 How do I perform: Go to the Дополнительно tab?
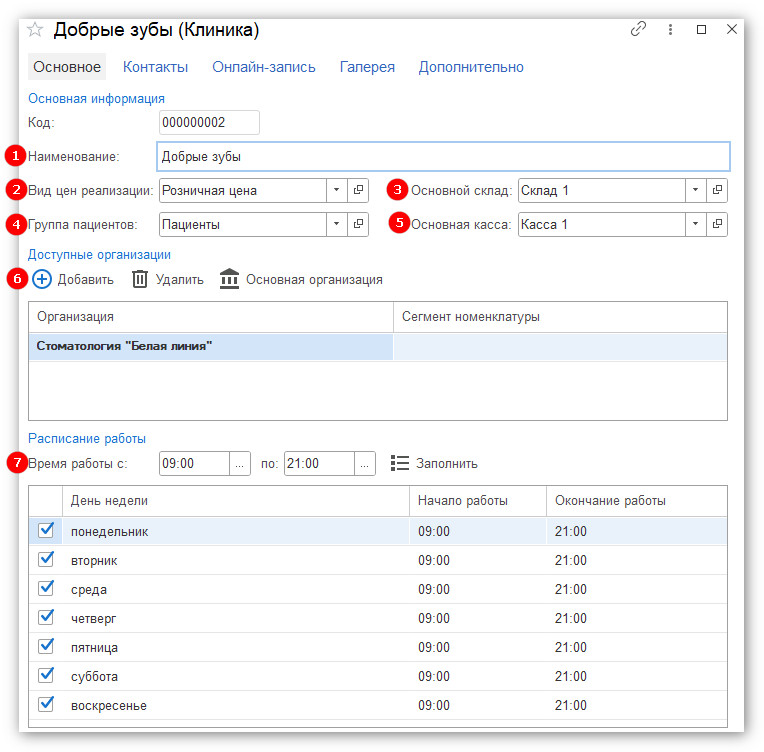[471, 67]
